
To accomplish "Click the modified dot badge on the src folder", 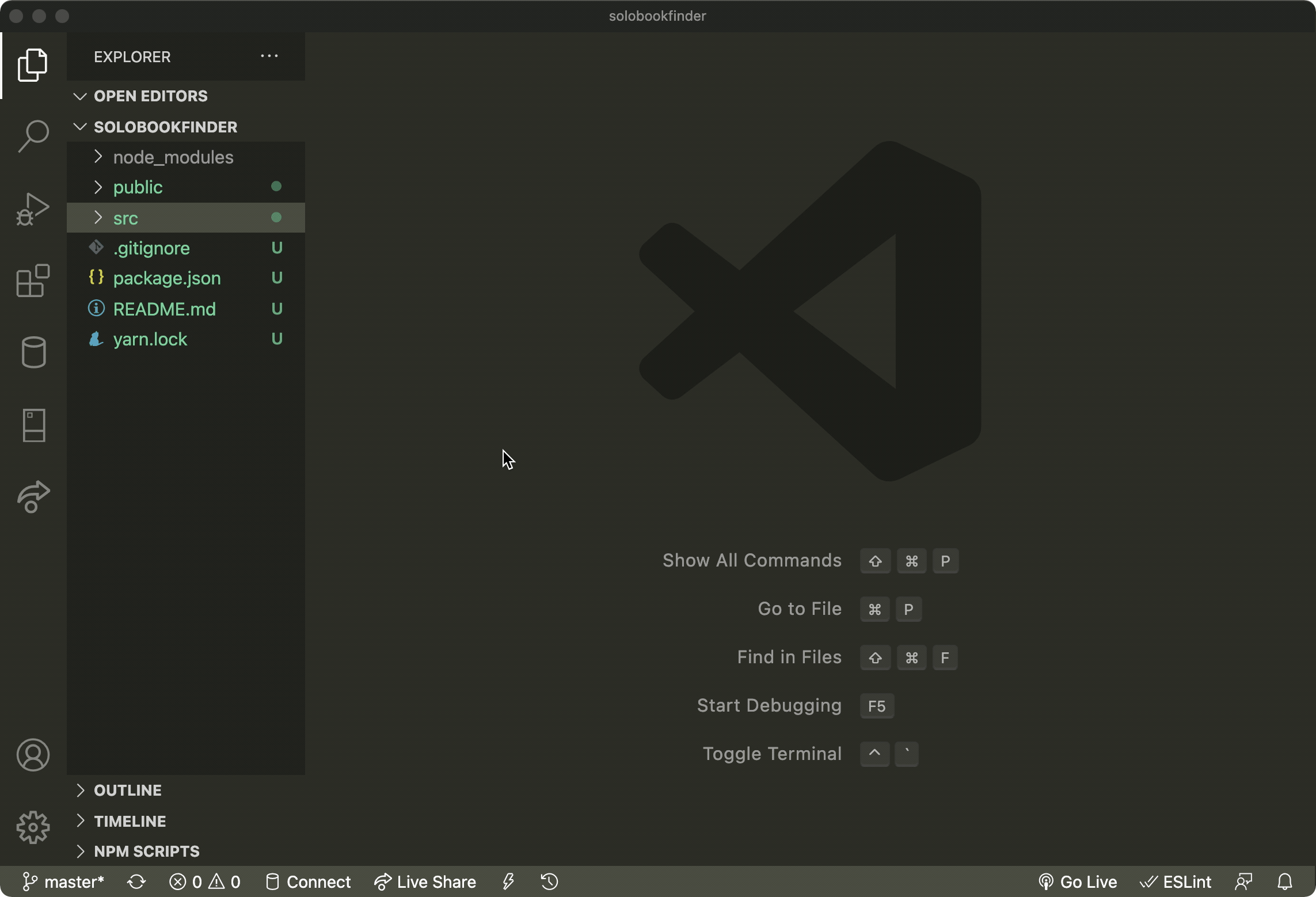I will (276, 217).
